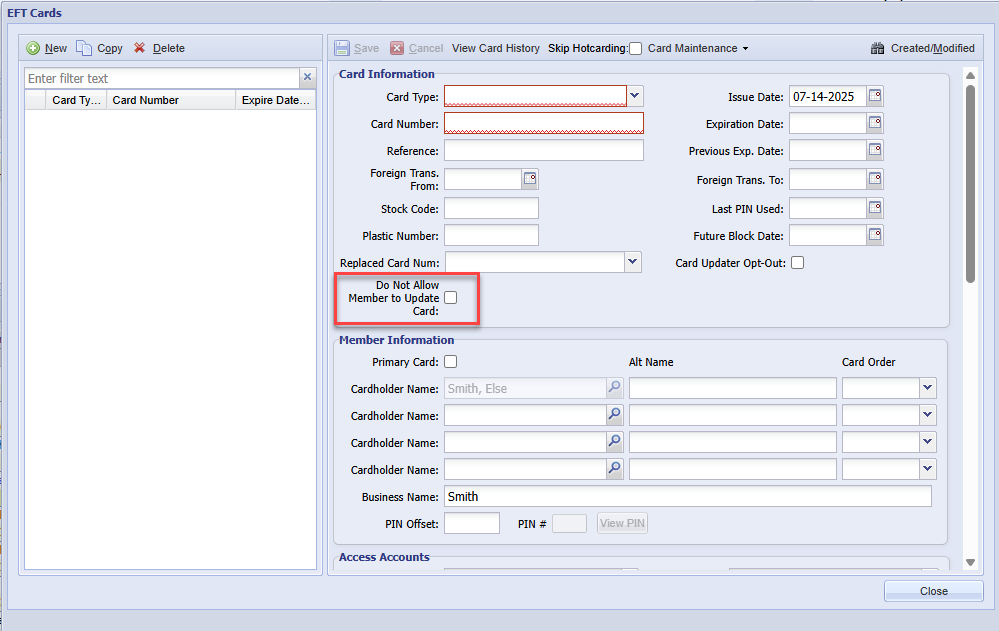999x631 pixels.
Task: Toggle the Skip Hotcarding checkbox
Action: [x=635, y=48]
